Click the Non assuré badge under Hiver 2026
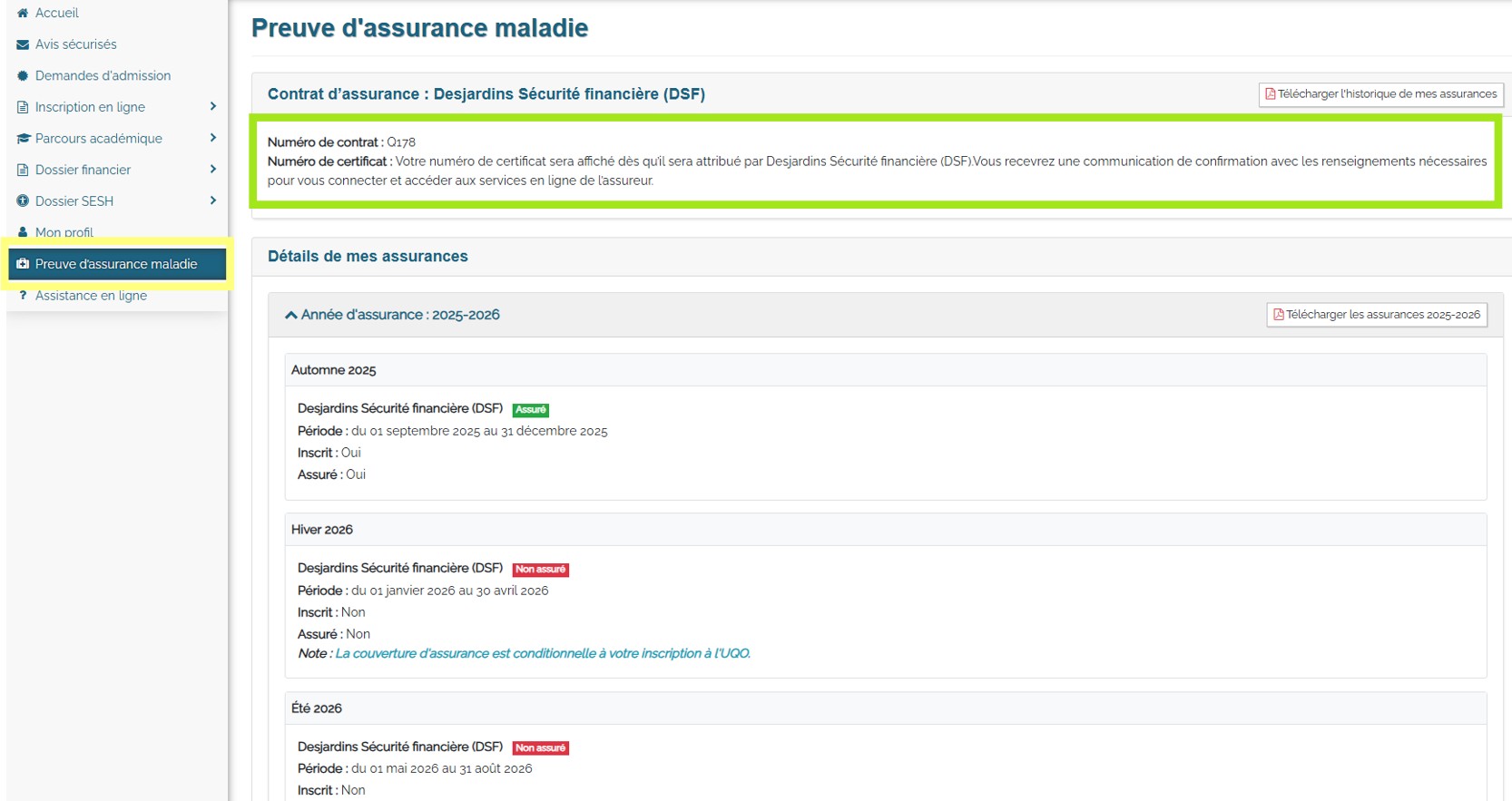 (541, 570)
